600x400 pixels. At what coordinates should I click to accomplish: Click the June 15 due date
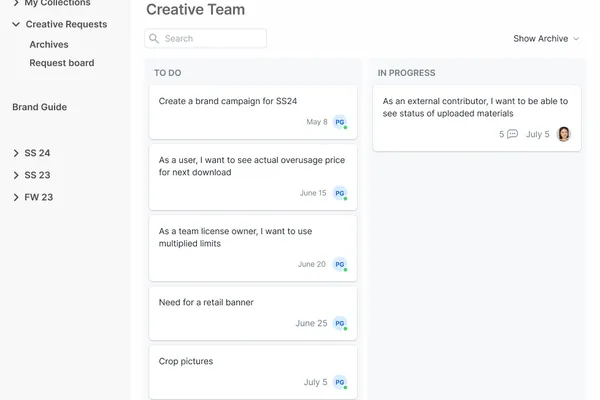coord(313,193)
